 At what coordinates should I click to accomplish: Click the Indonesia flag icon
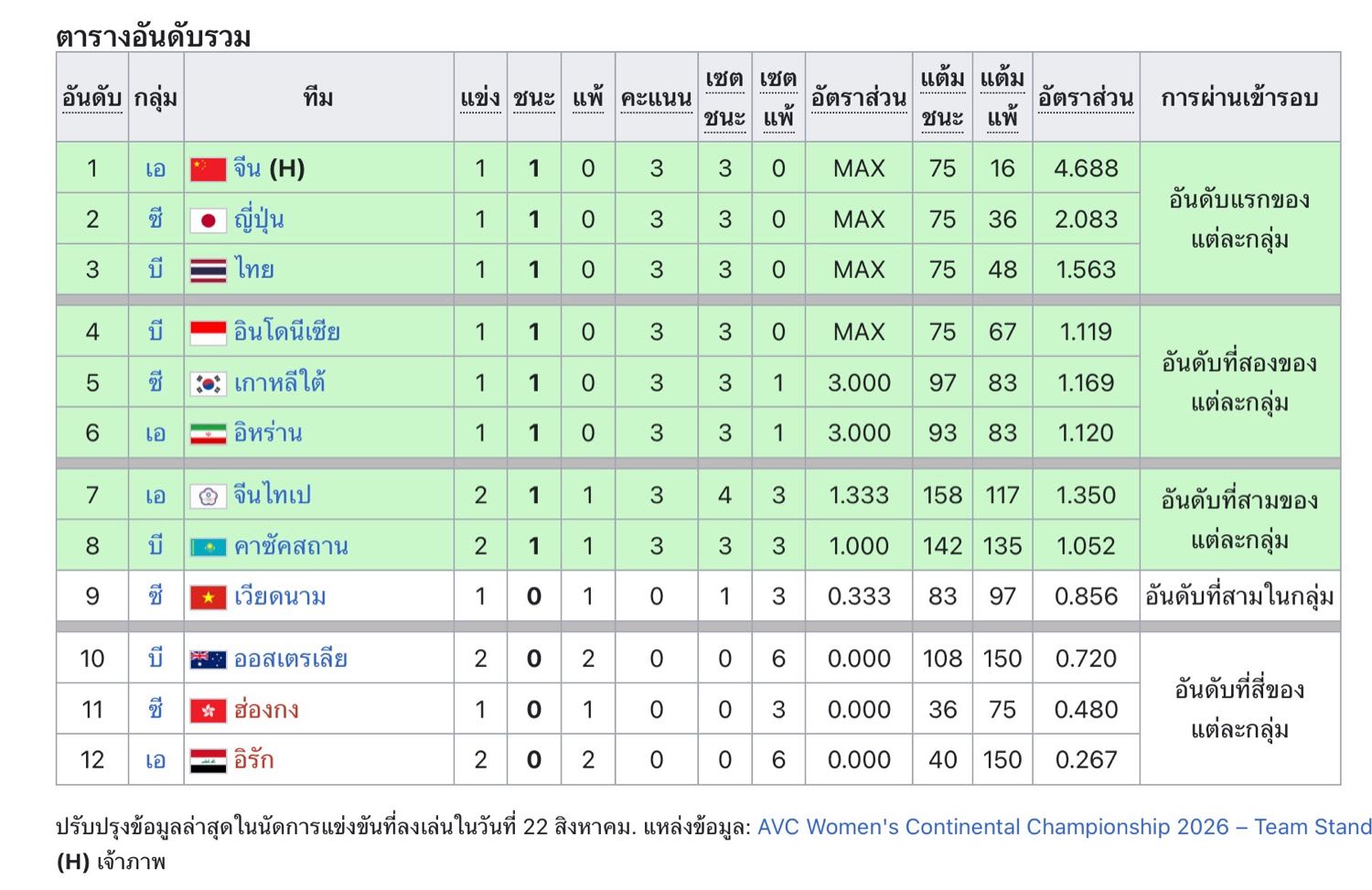pyautogui.click(x=208, y=333)
